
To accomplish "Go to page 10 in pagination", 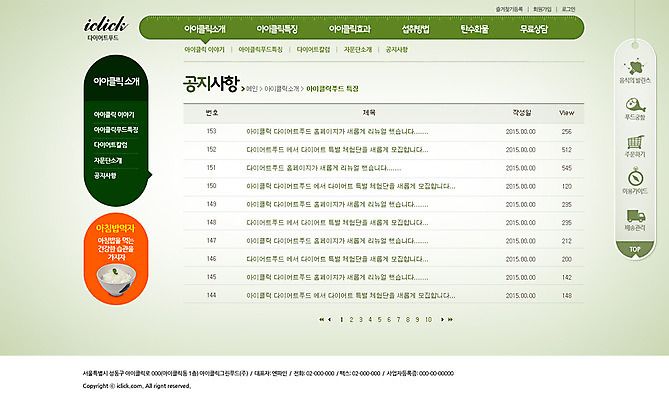I will click(428, 319).
